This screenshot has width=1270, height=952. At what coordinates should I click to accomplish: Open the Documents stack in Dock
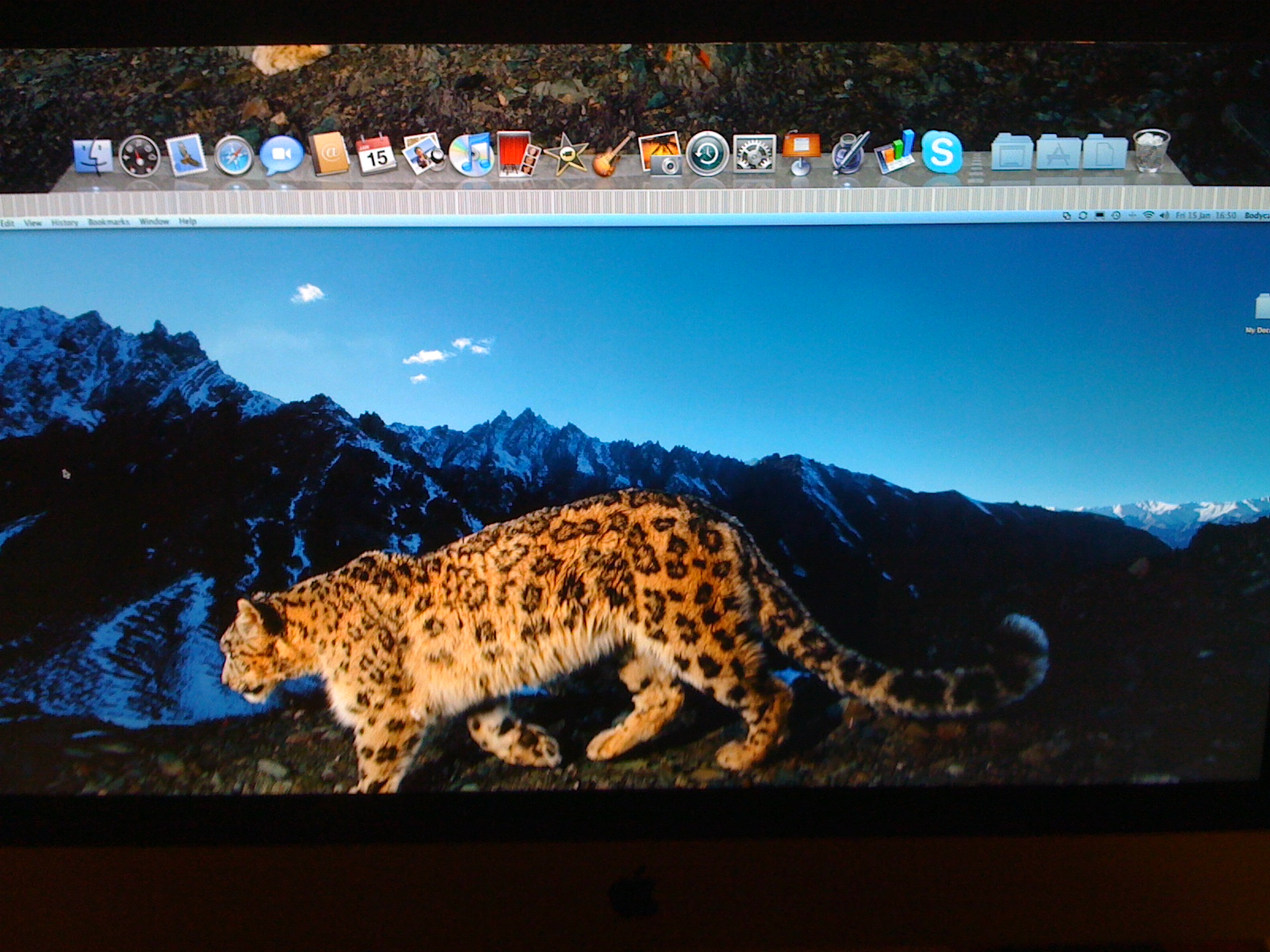pyautogui.click(x=1106, y=152)
